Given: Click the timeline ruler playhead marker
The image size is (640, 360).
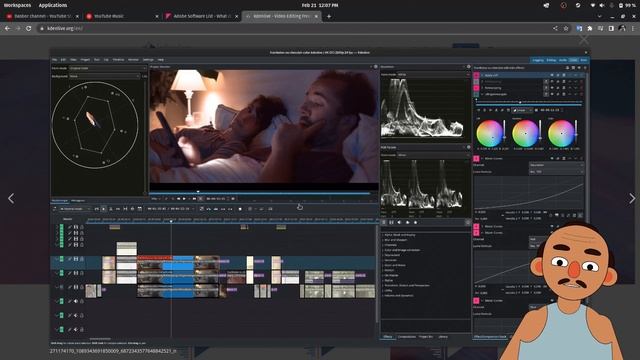Looking at the screenshot, I should click(x=171, y=221).
